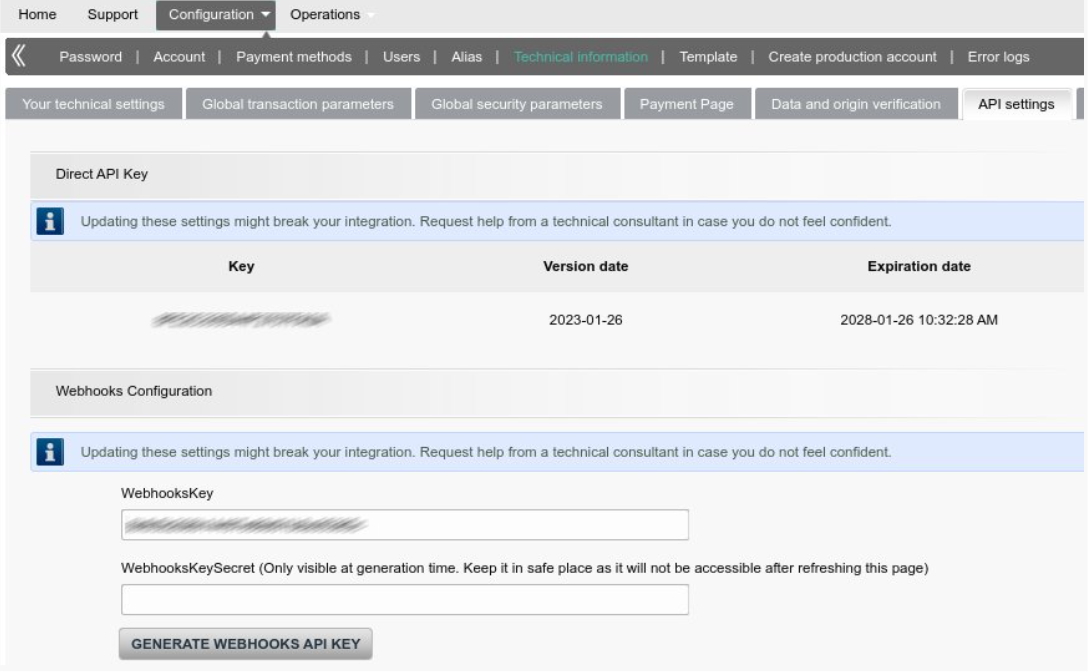The height and width of the screenshot is (672, 1088).
Task: Click info icon in Direct API Key notice
Action: point(46,221)
